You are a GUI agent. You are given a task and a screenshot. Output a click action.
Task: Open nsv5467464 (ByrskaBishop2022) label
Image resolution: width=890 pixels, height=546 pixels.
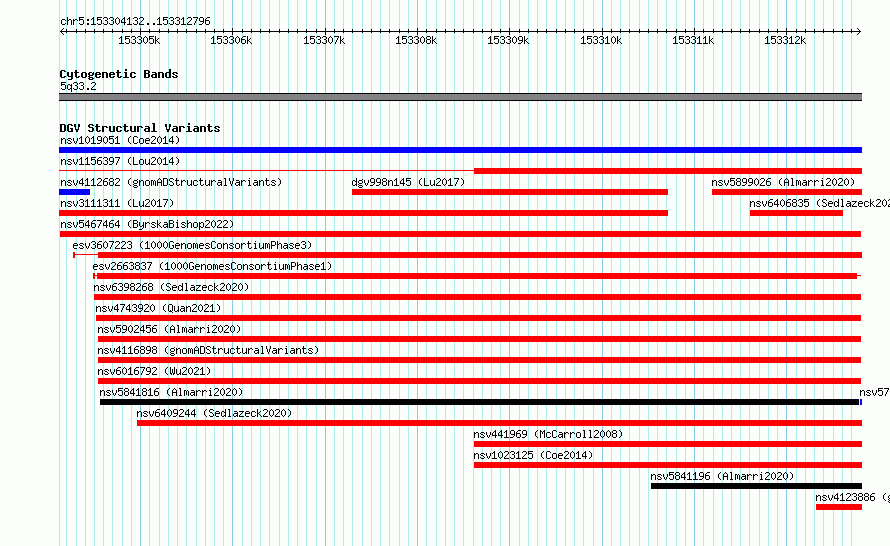(147, 224)
